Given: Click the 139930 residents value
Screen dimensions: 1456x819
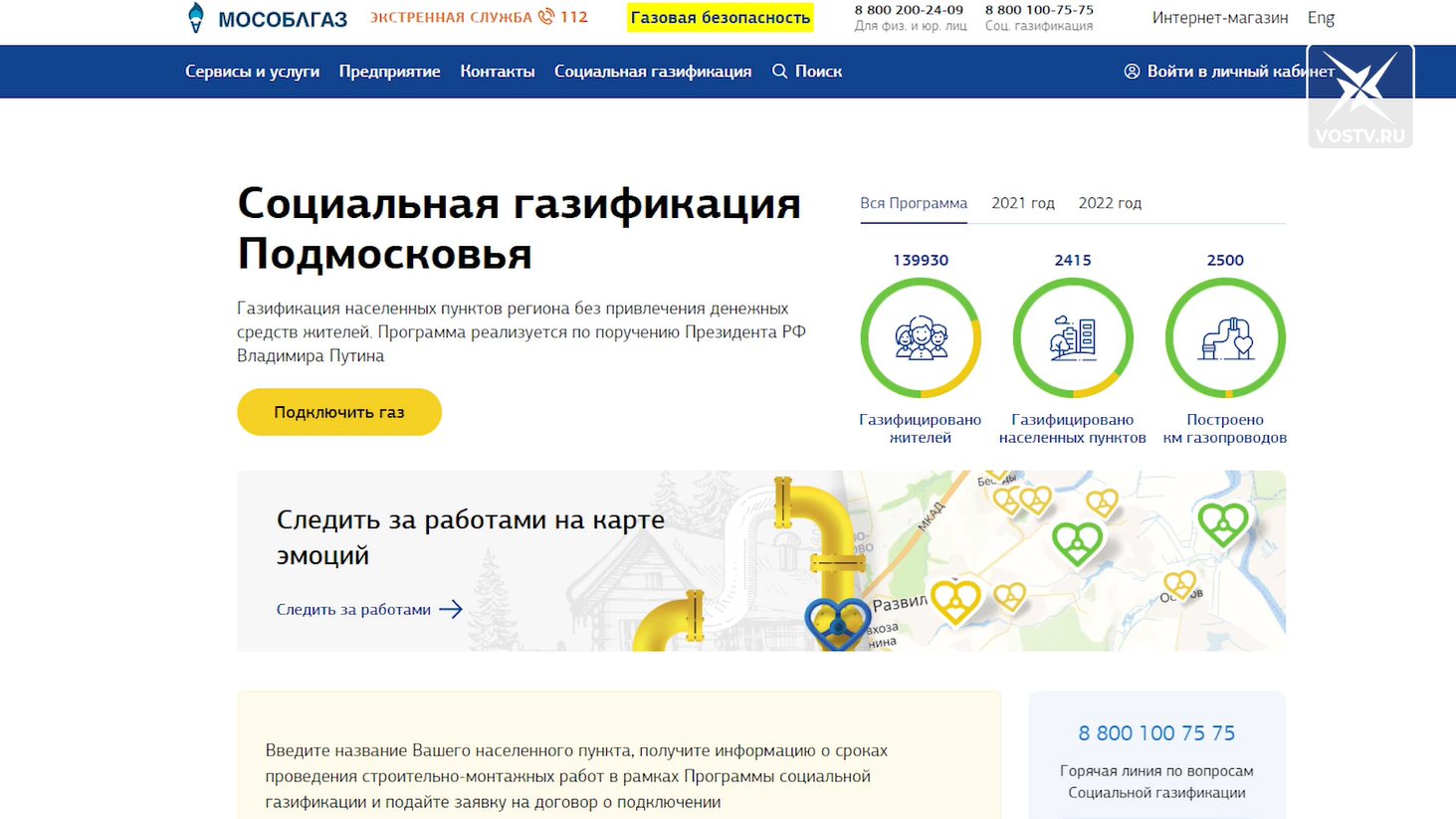Looking at the screenshot, I should [x=921, y=260].
